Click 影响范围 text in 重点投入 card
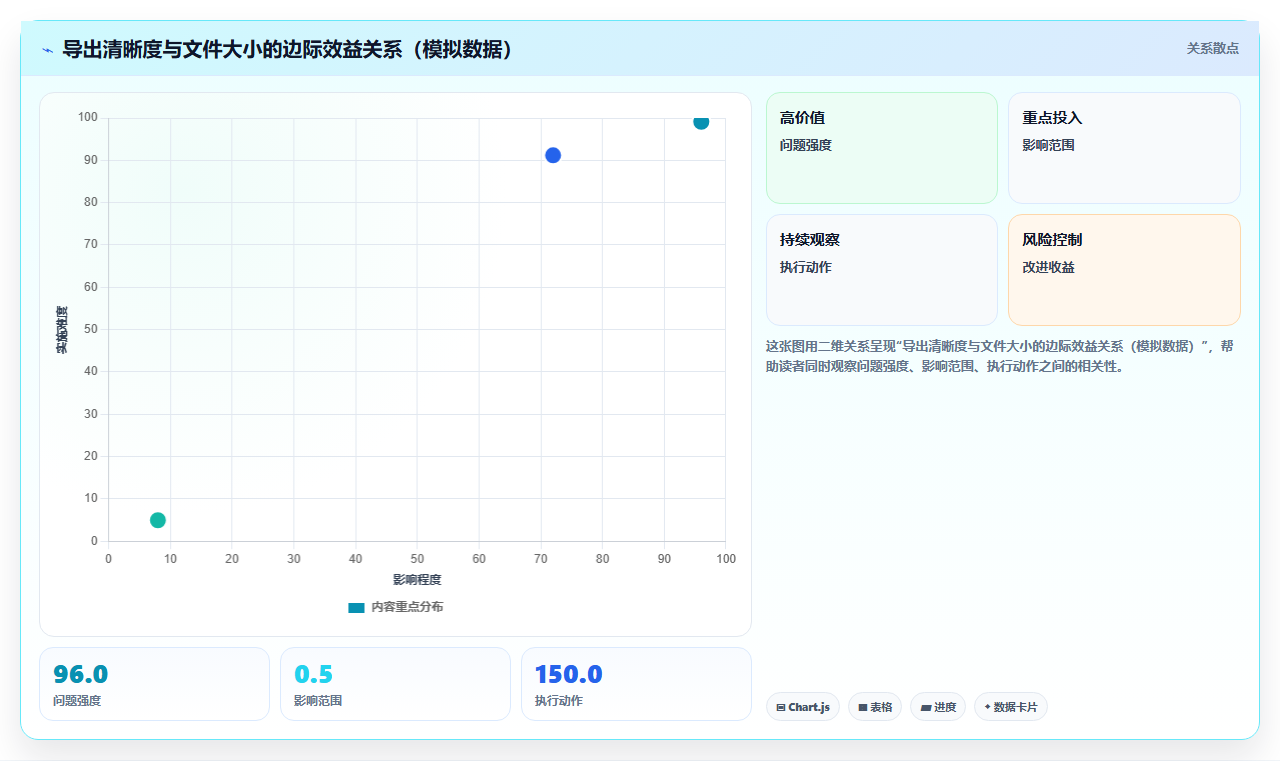 (x=1048, y=145)
